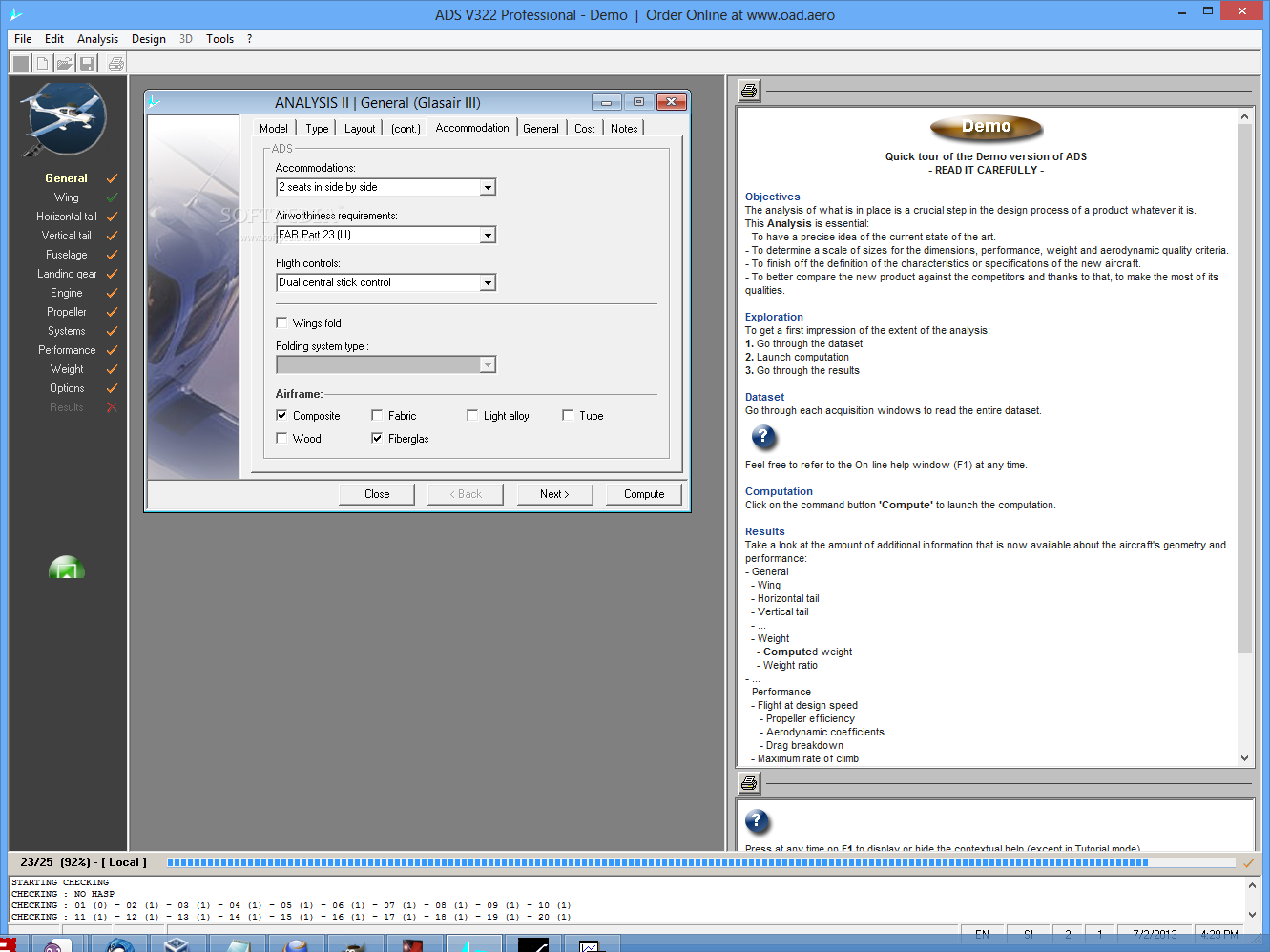Open a file using the folder toolbar icon

64,64
